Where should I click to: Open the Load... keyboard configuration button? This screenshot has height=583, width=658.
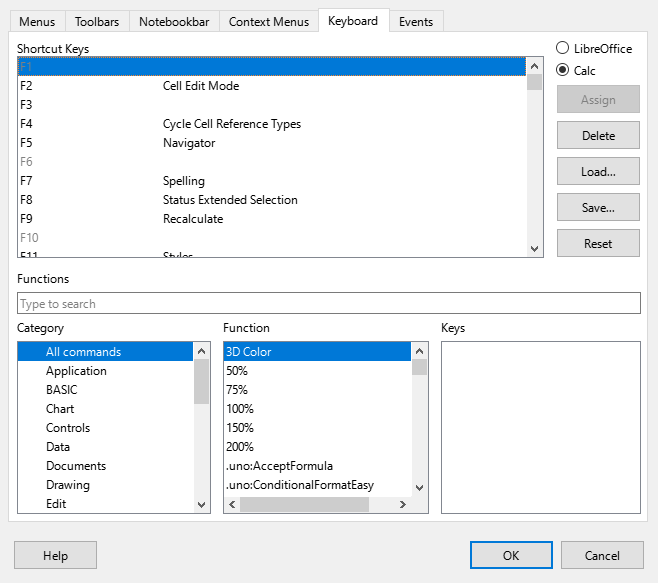tap(598, 171)
